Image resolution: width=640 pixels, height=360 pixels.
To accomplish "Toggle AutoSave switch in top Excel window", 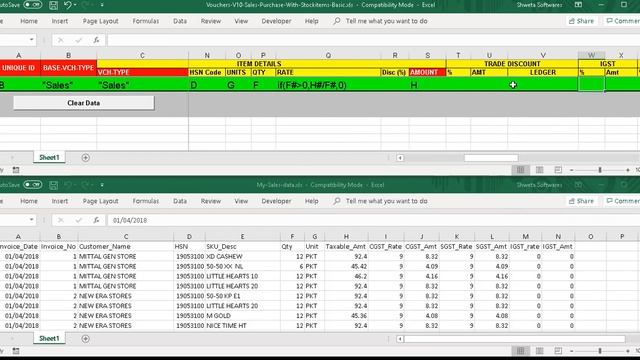I will (x=33, y=5).
